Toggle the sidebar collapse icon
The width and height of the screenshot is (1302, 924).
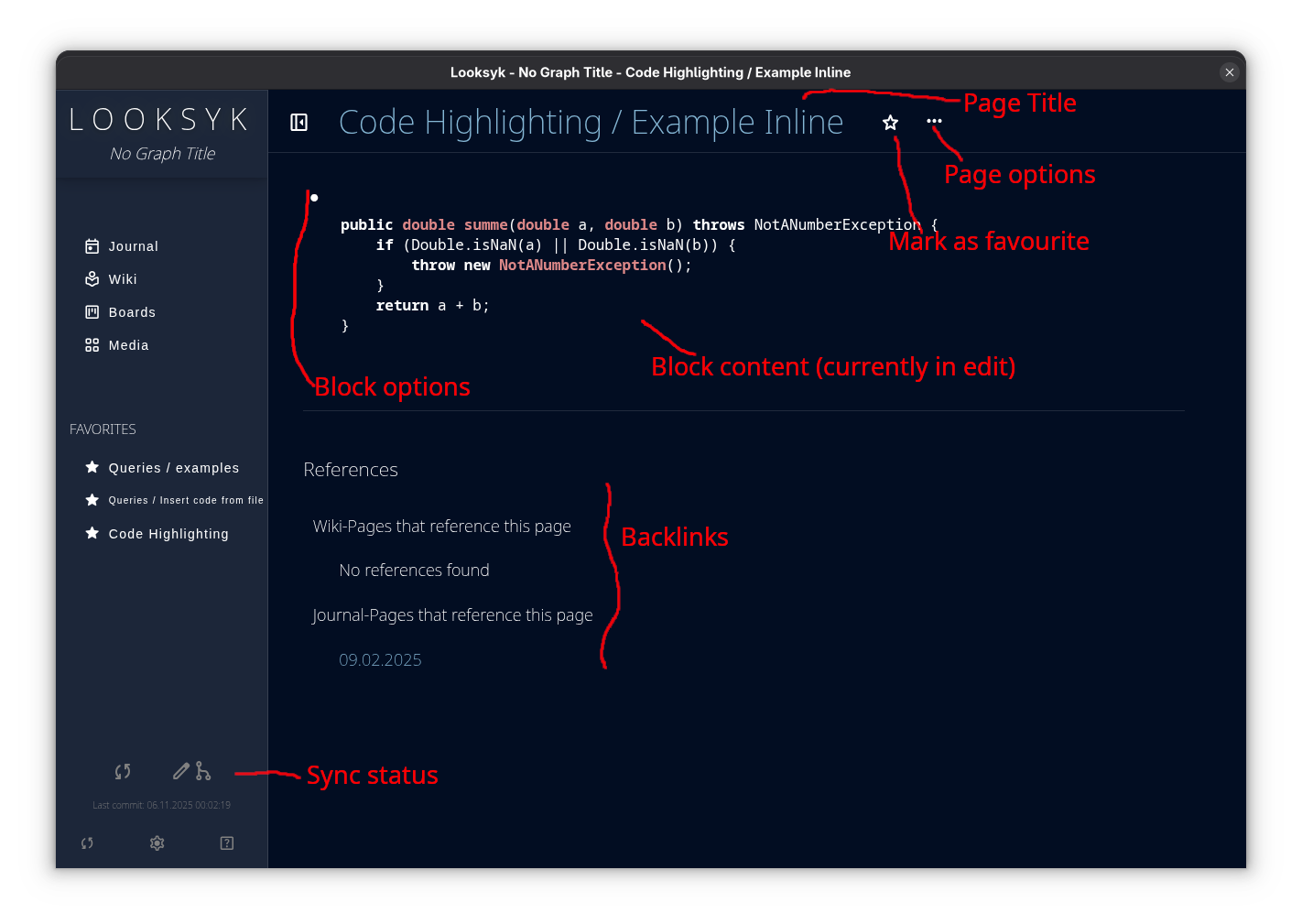(298, 123)
